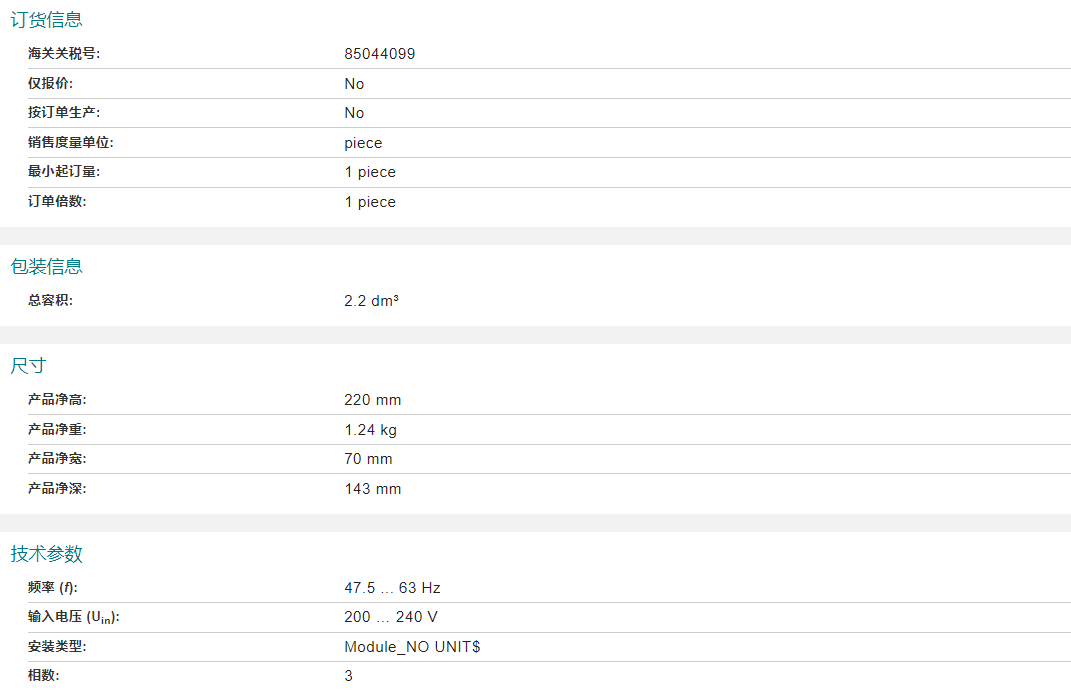Click the 仅报价 No value

[x=354, y=84]
